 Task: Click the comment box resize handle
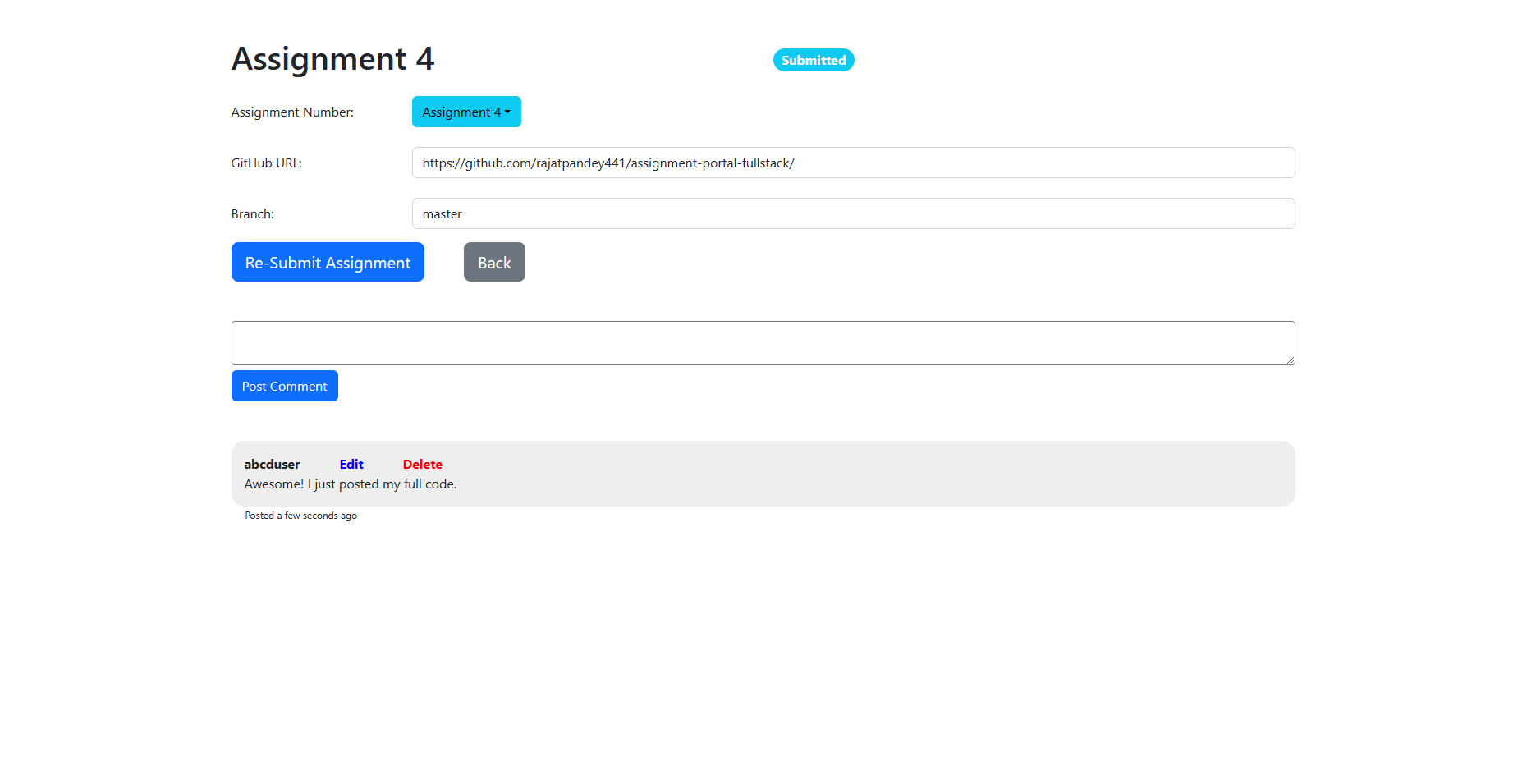click(1290, 360)
